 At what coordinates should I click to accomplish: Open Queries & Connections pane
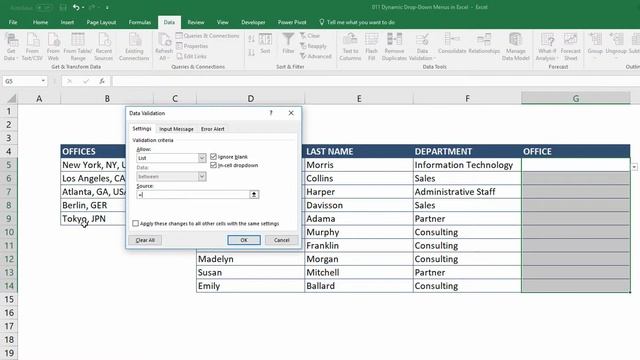pos(207,36)
